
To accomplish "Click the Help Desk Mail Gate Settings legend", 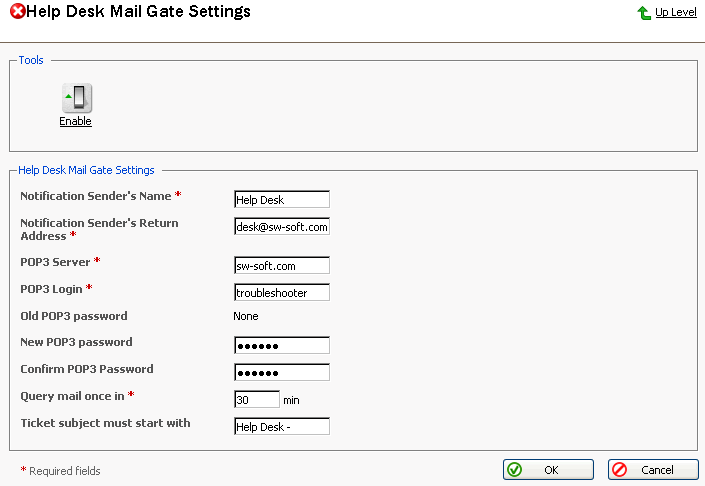I will coord(86,171).
